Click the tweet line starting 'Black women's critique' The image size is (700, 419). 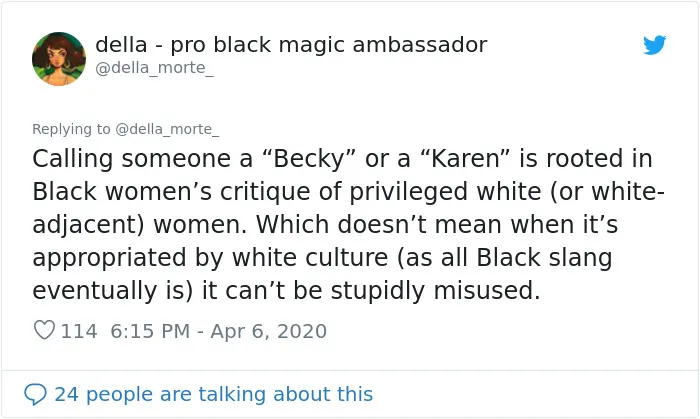(x=349, y=192)
